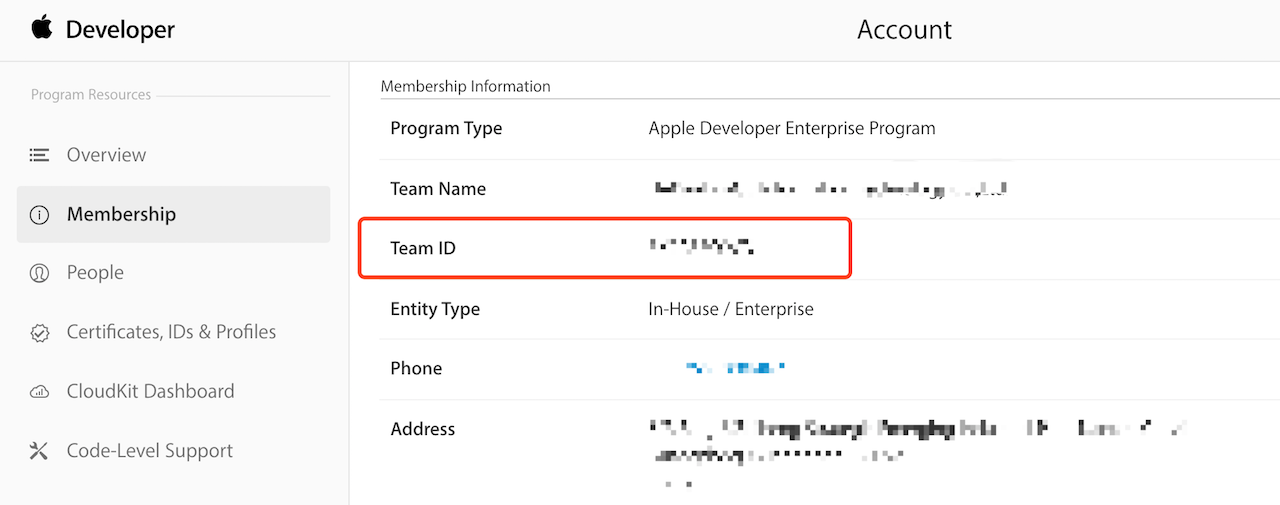The height and width of the screenshot is (505, 1280).
Task: Click the Apple logo icon
Action: tap(42, 28)
